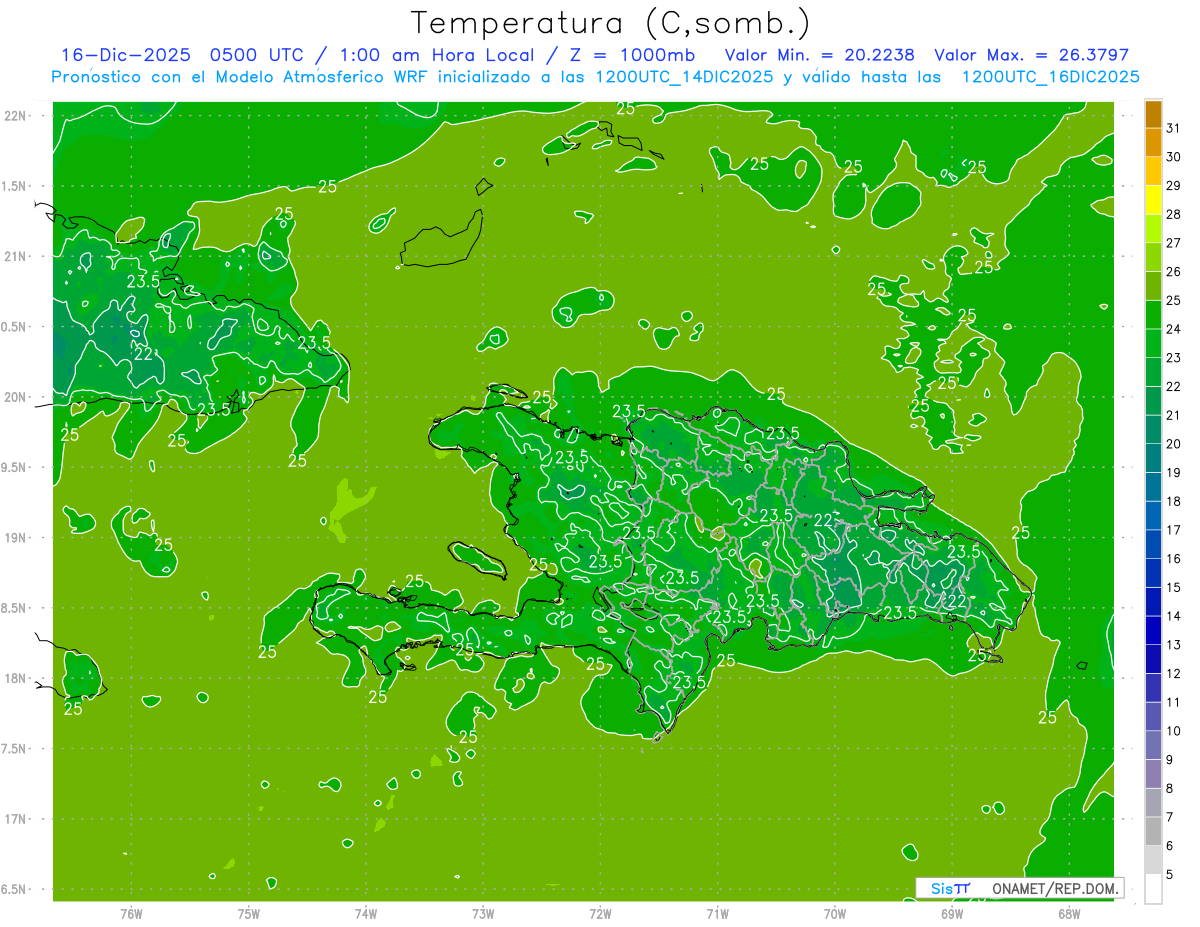
Task: Click the '6.5N' latitude axis label
Action: pos(15,889)
